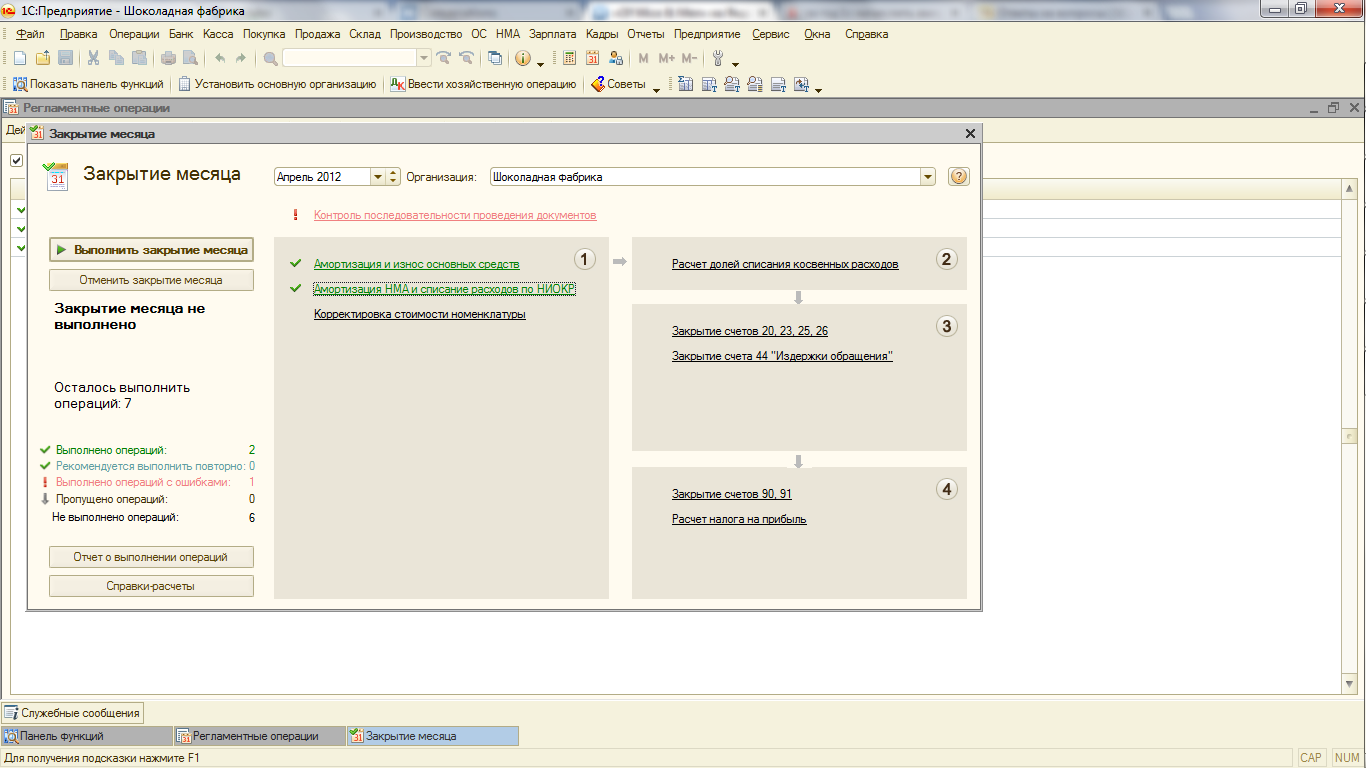Open Амортизация и износ основных средств link
1366x768 pixels.
pos(417,264)
